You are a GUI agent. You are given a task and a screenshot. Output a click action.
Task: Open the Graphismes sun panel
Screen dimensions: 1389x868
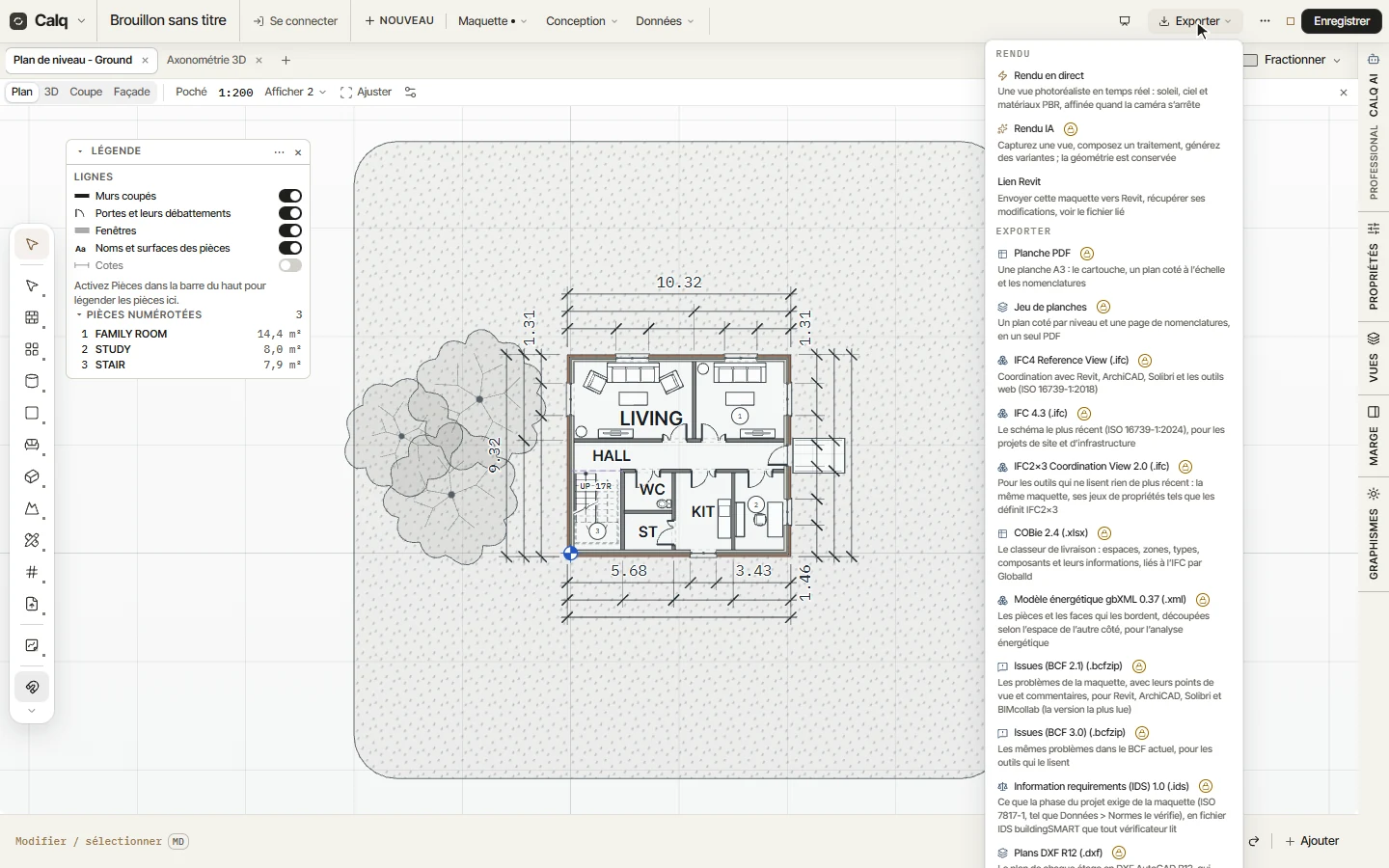coord(1374,494)
